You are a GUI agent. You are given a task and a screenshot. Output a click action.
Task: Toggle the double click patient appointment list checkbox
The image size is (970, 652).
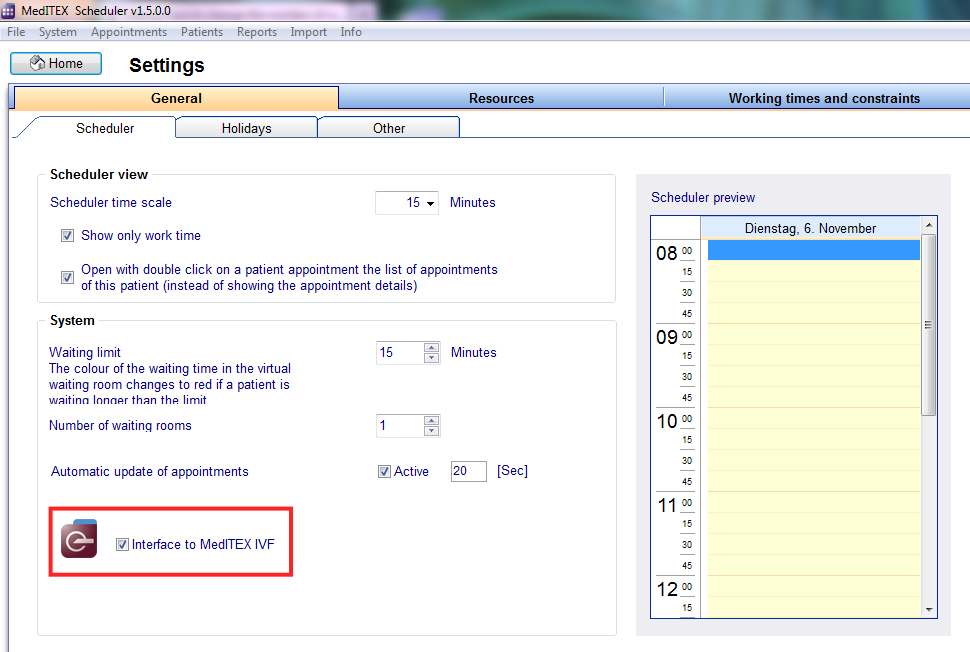click(x=67, y=278)
